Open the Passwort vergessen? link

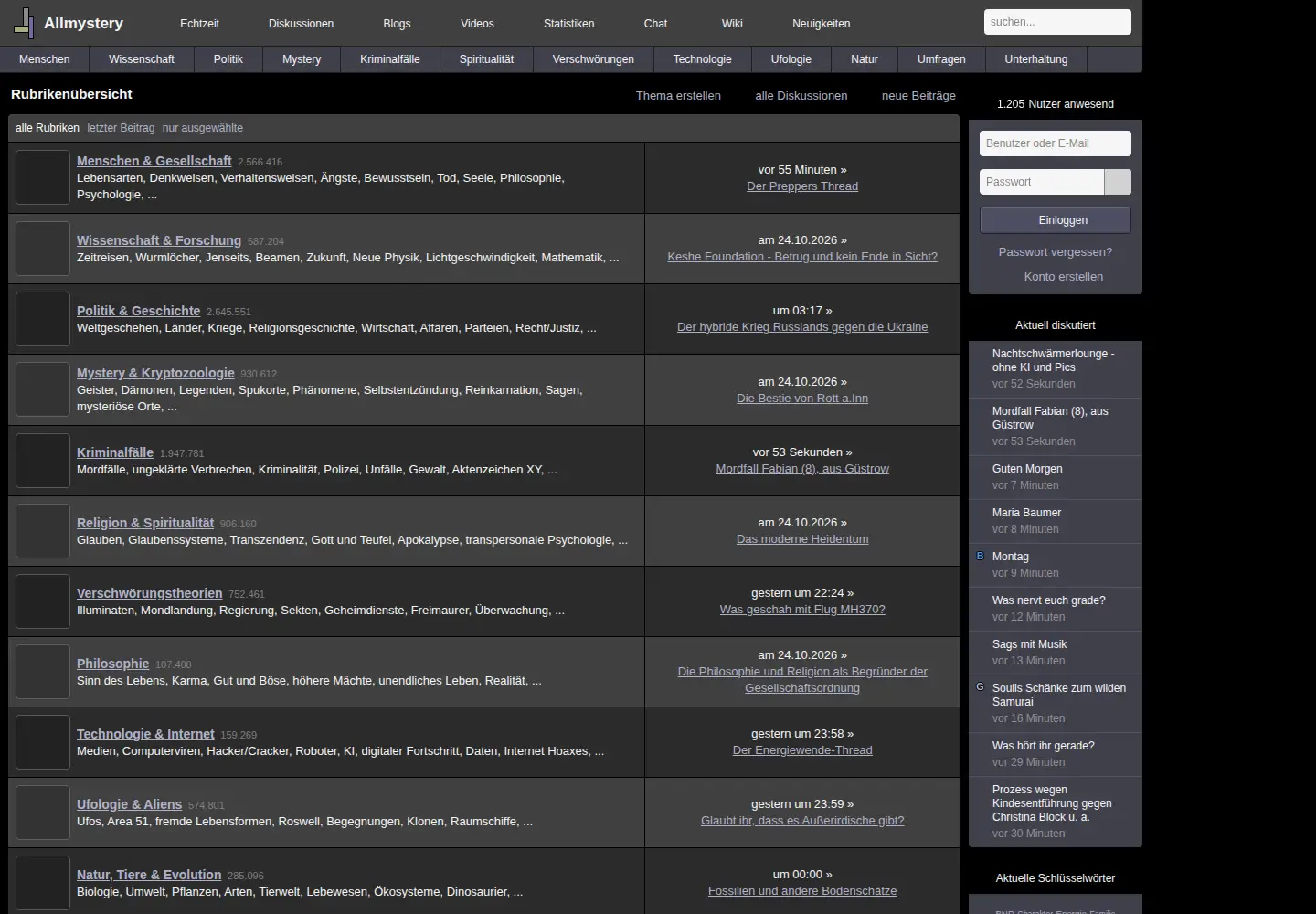click(x=1056, y=252)
